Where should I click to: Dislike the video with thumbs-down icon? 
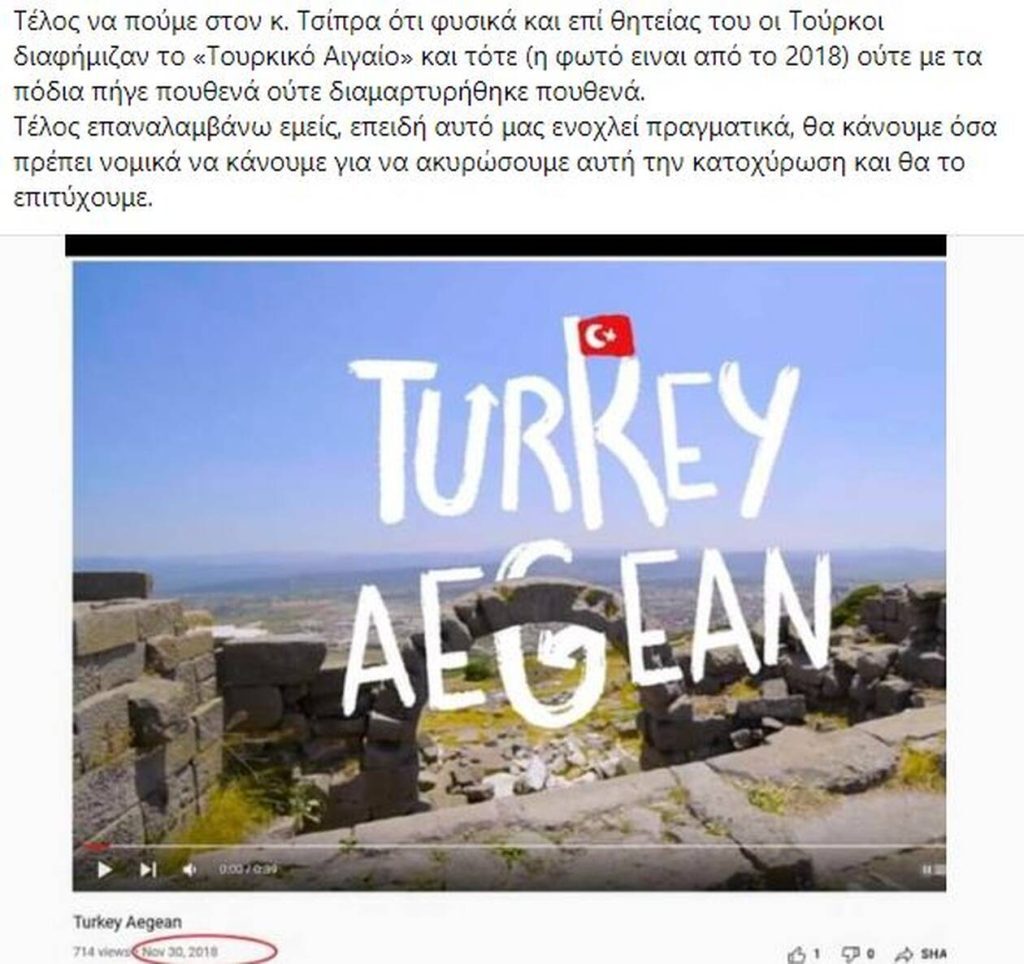[851, 954]
